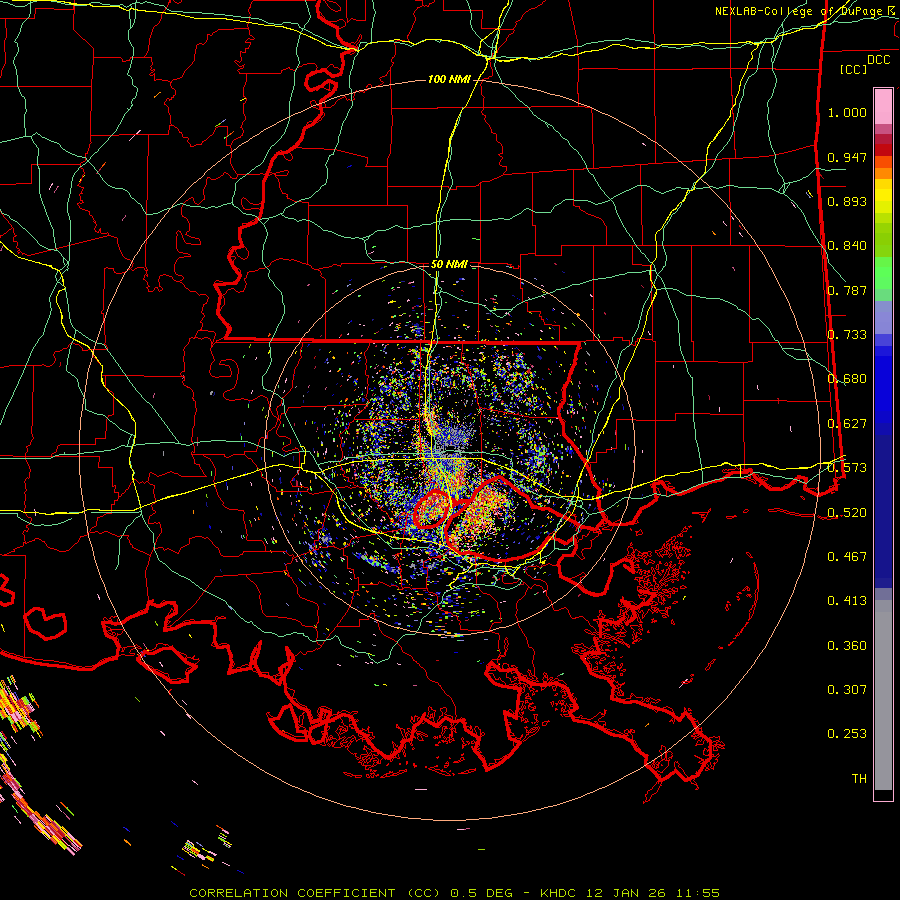Click the 0.947 scale value
Image resolution: width=900 pixels, height=900 pixels.
tap(847, 157)
